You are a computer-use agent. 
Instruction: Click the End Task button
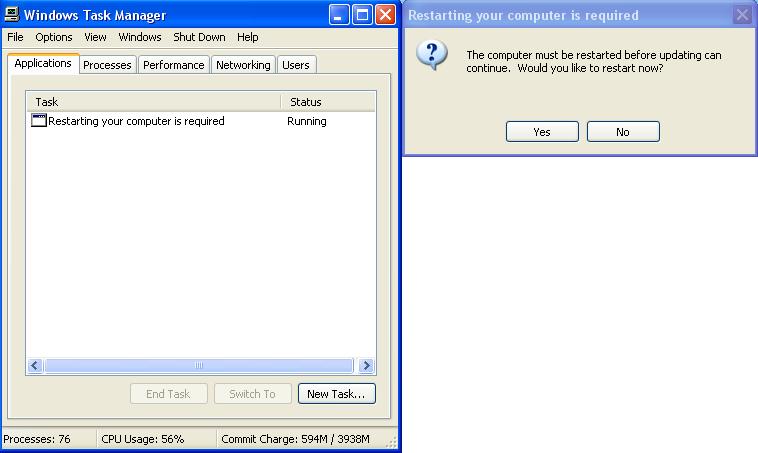tap(169, 394)
